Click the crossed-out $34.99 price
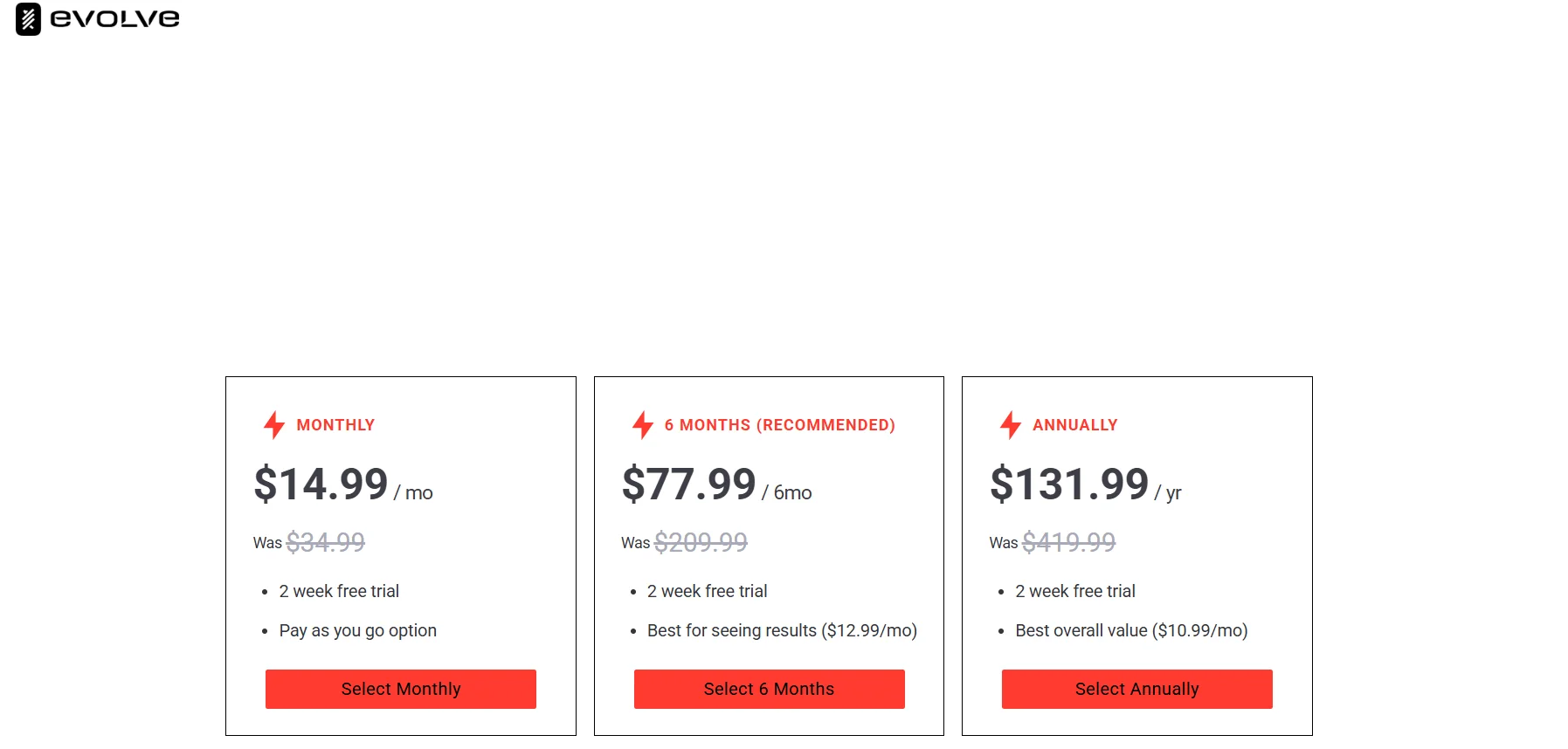The width and height of the screenshot is (1568, 749). click(326, 542)
